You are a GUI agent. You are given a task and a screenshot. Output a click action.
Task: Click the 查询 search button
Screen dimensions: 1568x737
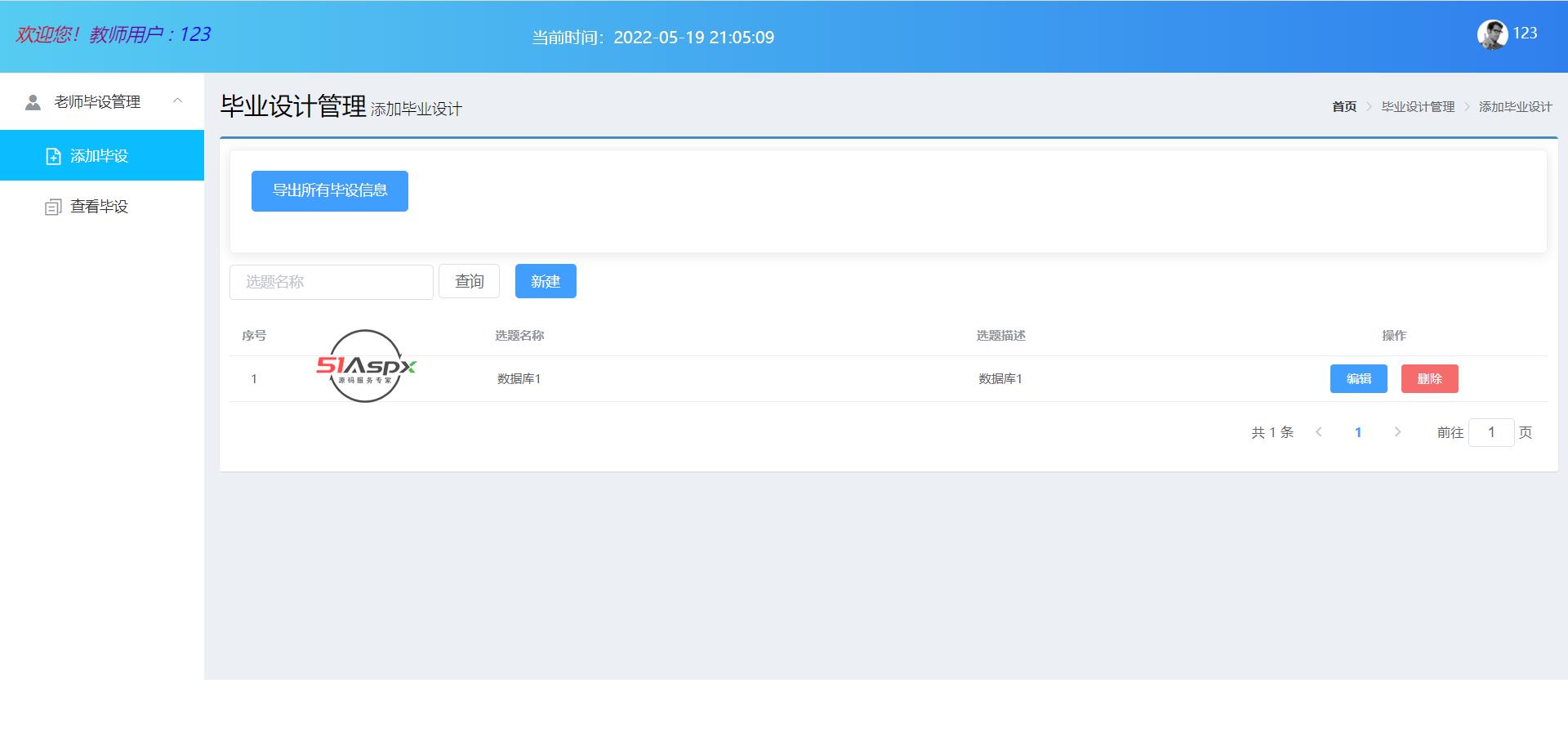point(469,281)
